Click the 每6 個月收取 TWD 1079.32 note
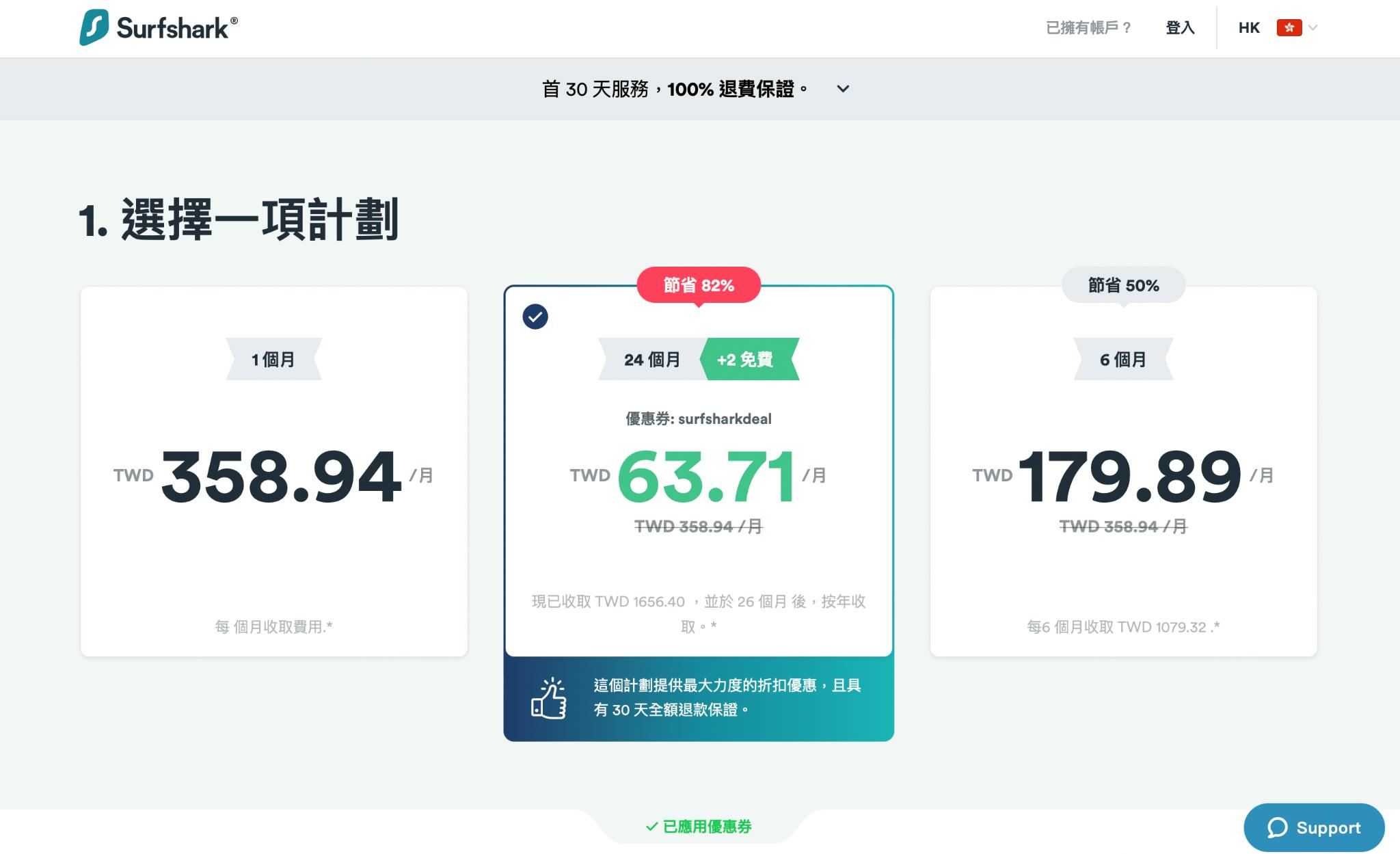The image size is (1400, 854). click(x=1123, y=626)
